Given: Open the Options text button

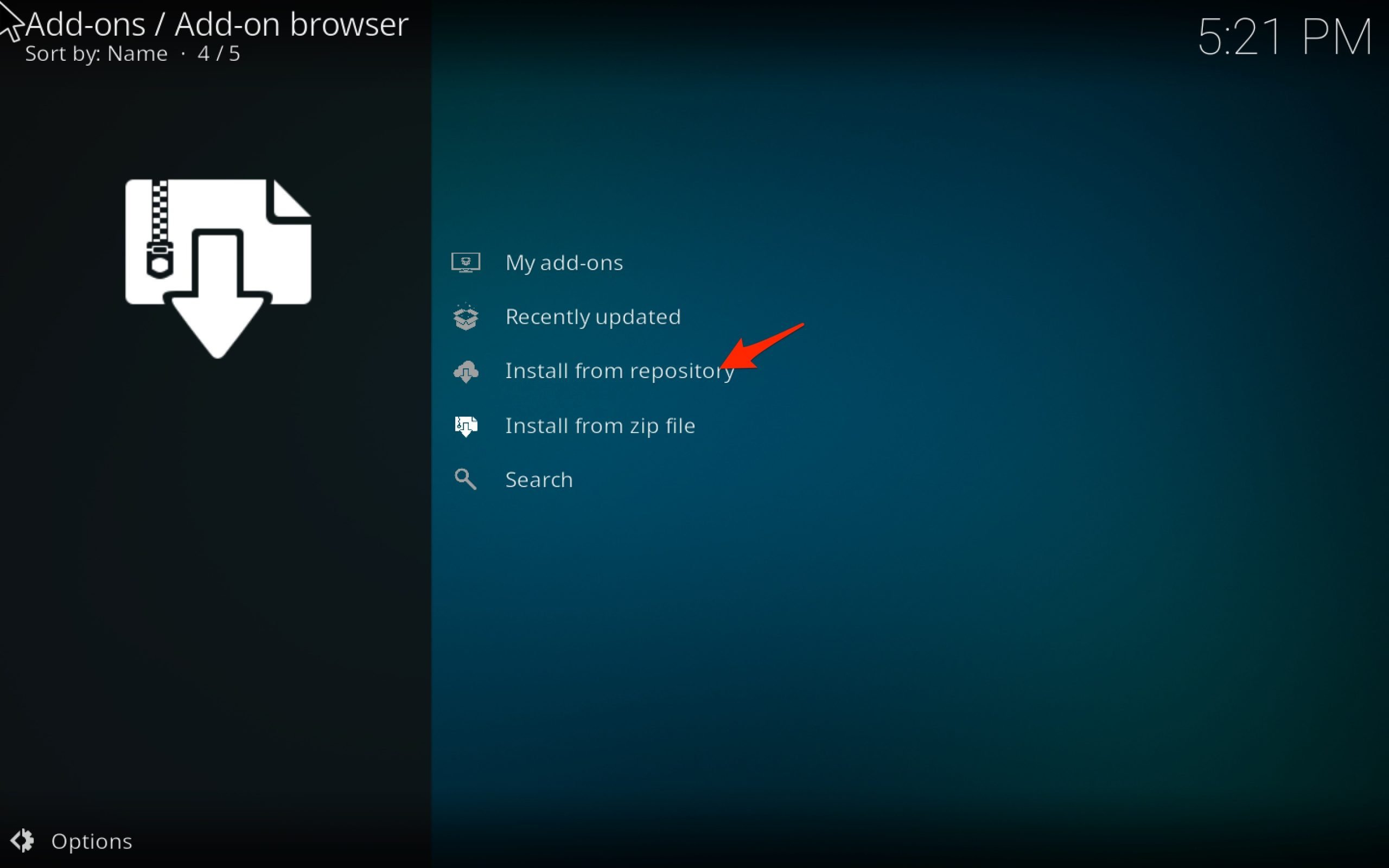Looking at the screenshot, I should [x=92, y=841].
